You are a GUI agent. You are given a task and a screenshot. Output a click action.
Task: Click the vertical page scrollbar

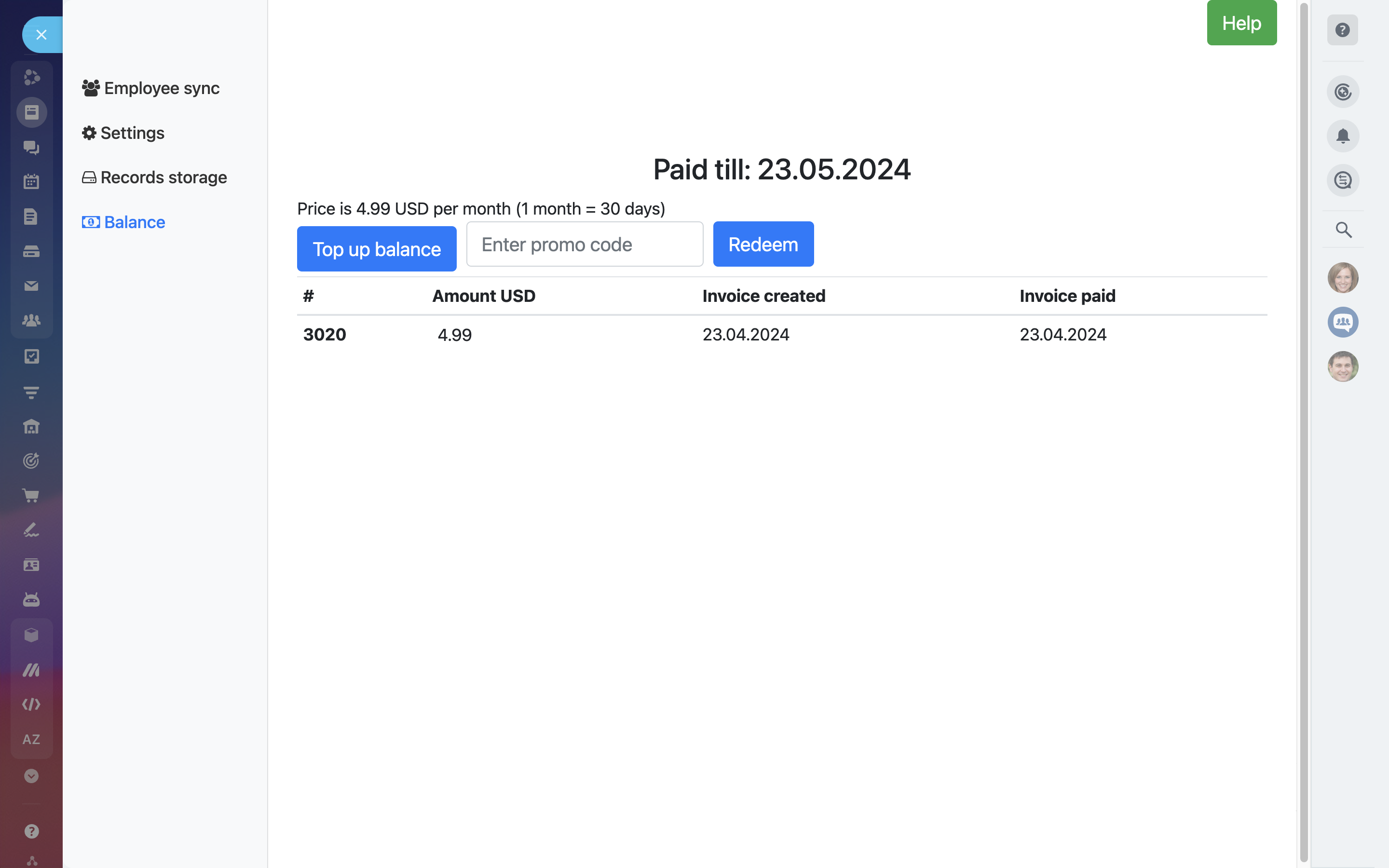point(1304,431)
